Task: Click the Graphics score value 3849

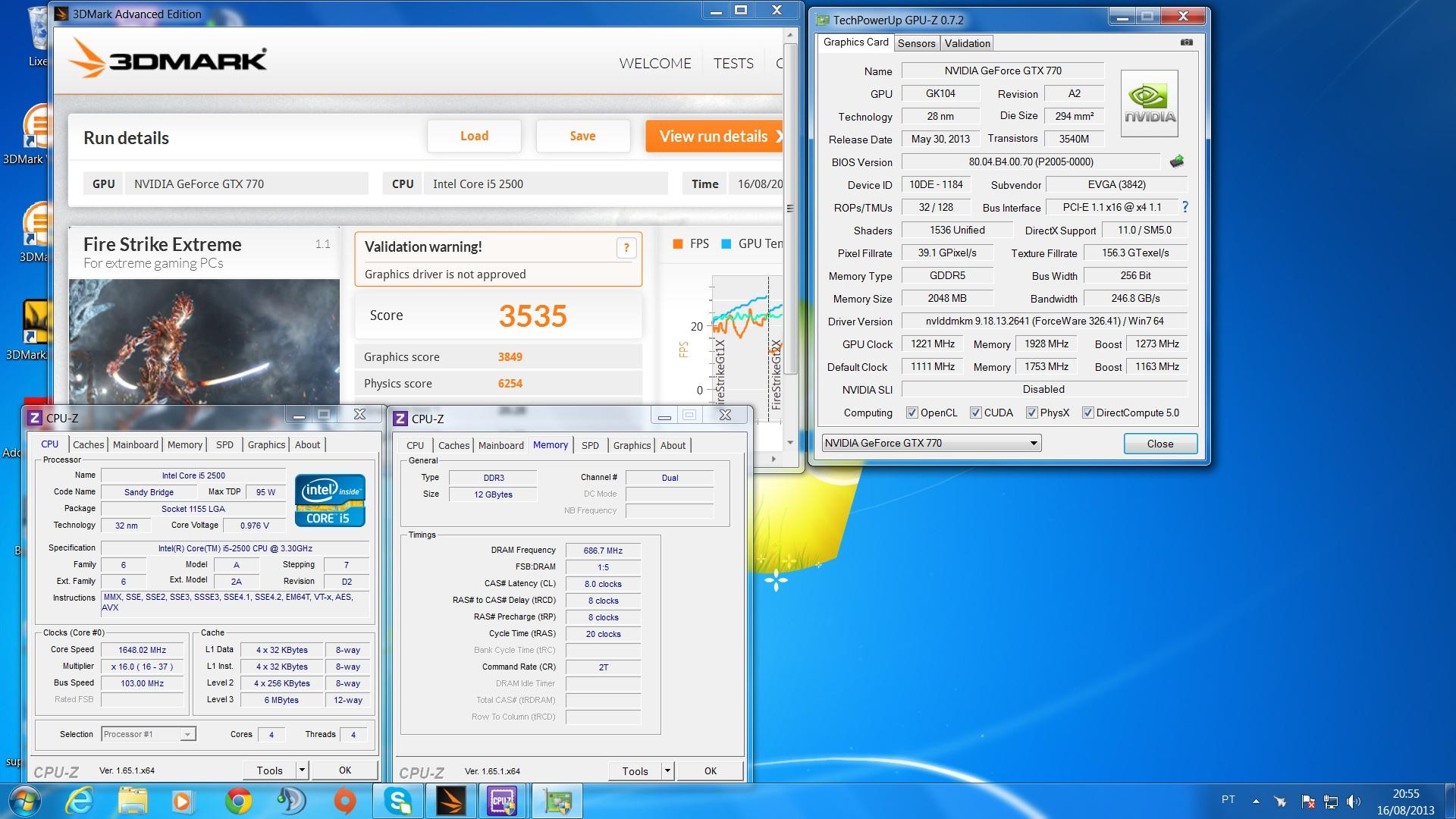Action: [x=510, y=356]
